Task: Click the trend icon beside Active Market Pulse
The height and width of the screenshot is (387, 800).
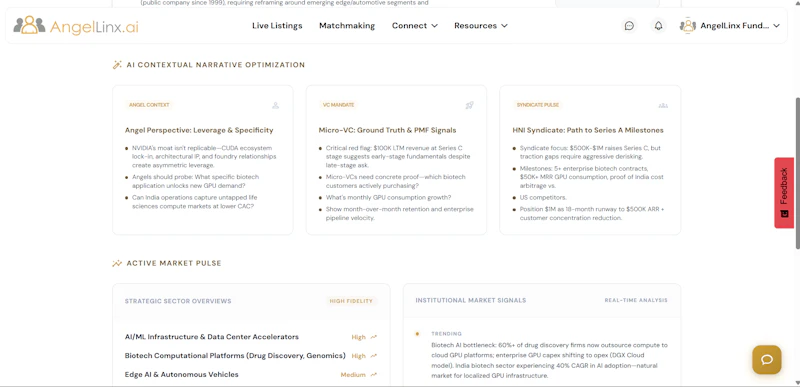Action: pyautogui.click(x=117, y=263)
